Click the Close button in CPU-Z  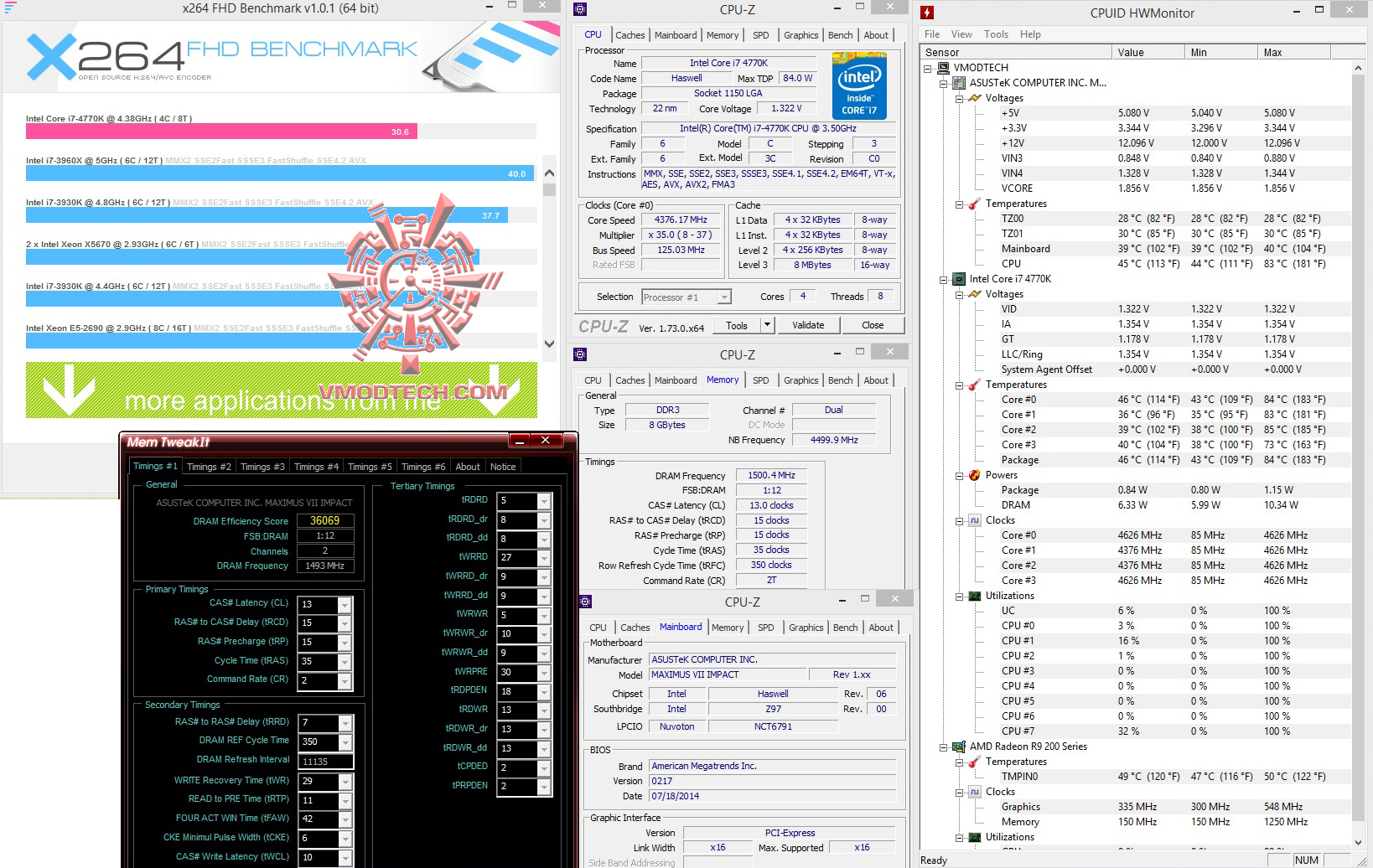873,325
